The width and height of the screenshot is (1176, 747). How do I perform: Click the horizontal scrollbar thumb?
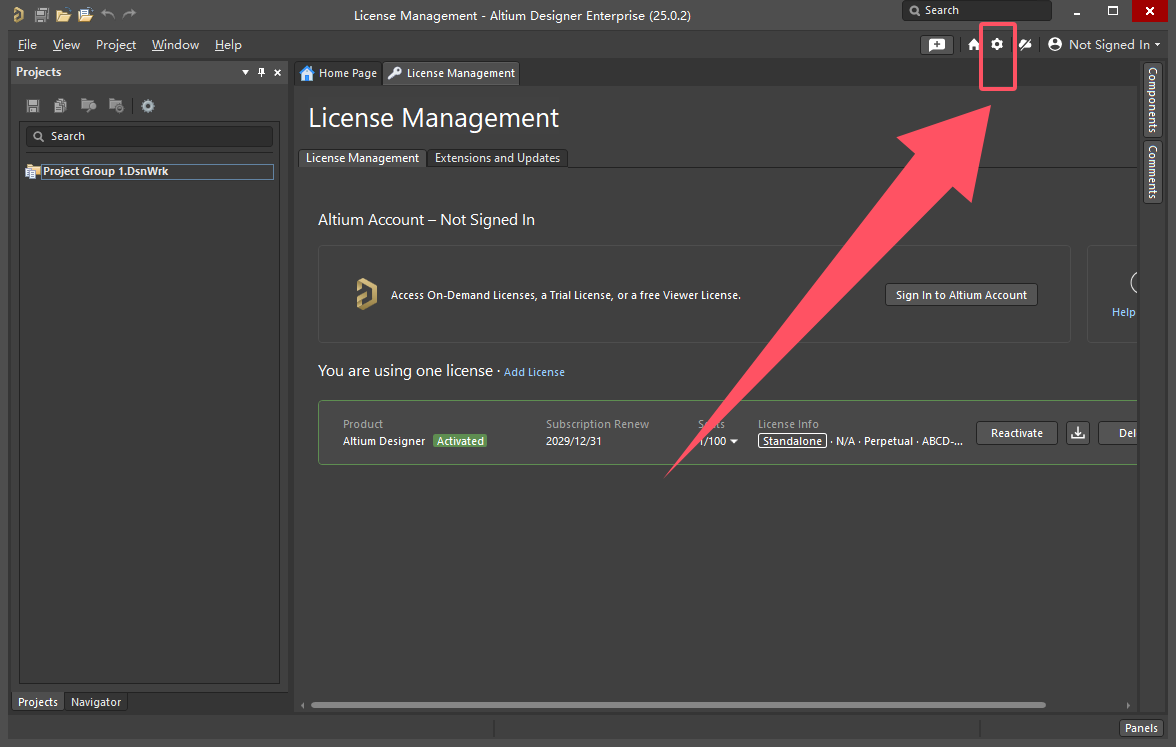678,705
